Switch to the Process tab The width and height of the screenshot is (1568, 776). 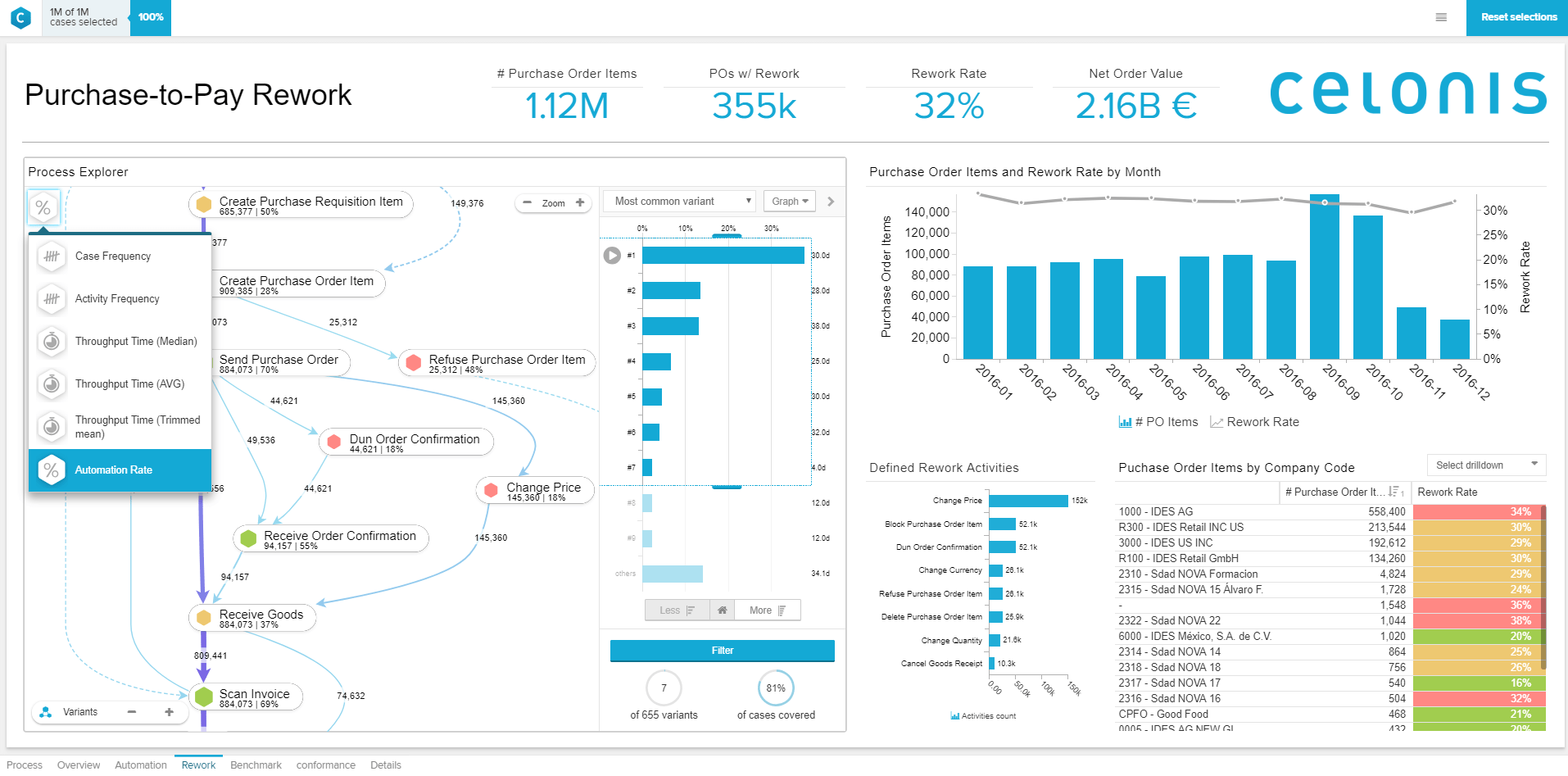pos(25,765)
